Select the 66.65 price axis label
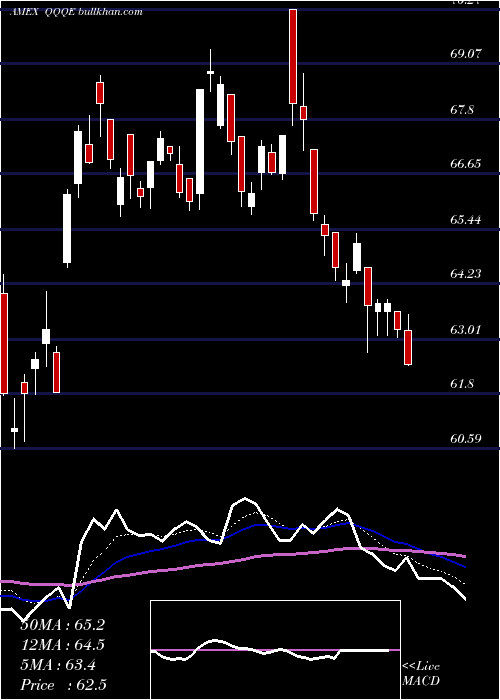Image resolution: width=500 pixels, height=700 pixels. (x=466, y=164)
